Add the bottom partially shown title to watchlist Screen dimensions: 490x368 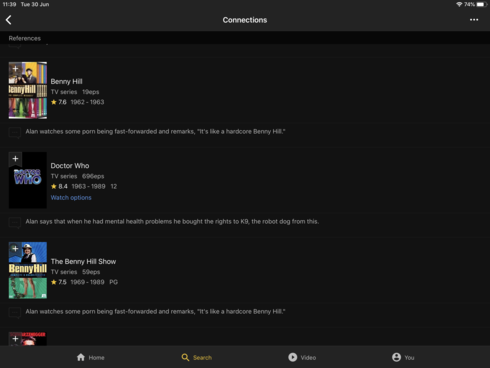[15, 339]
